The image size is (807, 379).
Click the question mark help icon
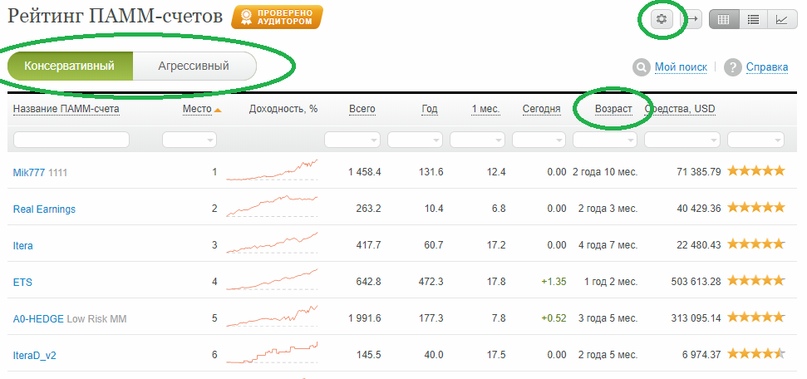(732, 67)
